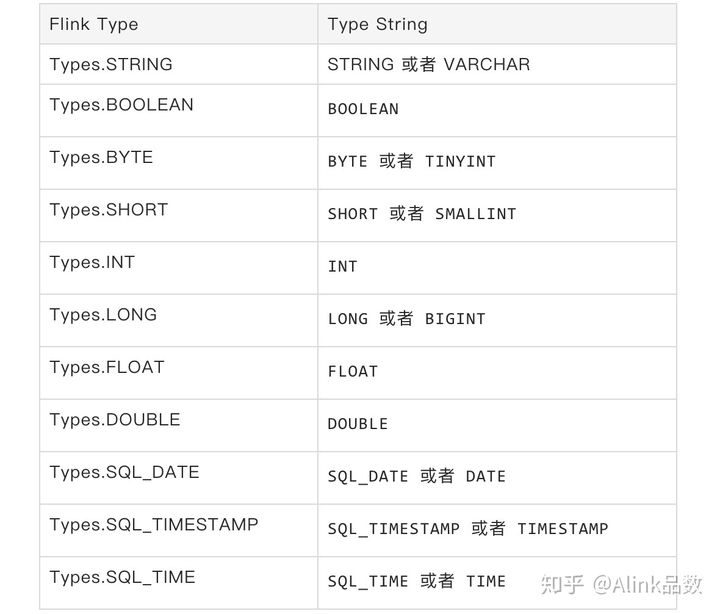Click the SHORT 或者 SMALLINT cell
The image size is (720, 614).
pyautogui.click(x=421, y=214)
